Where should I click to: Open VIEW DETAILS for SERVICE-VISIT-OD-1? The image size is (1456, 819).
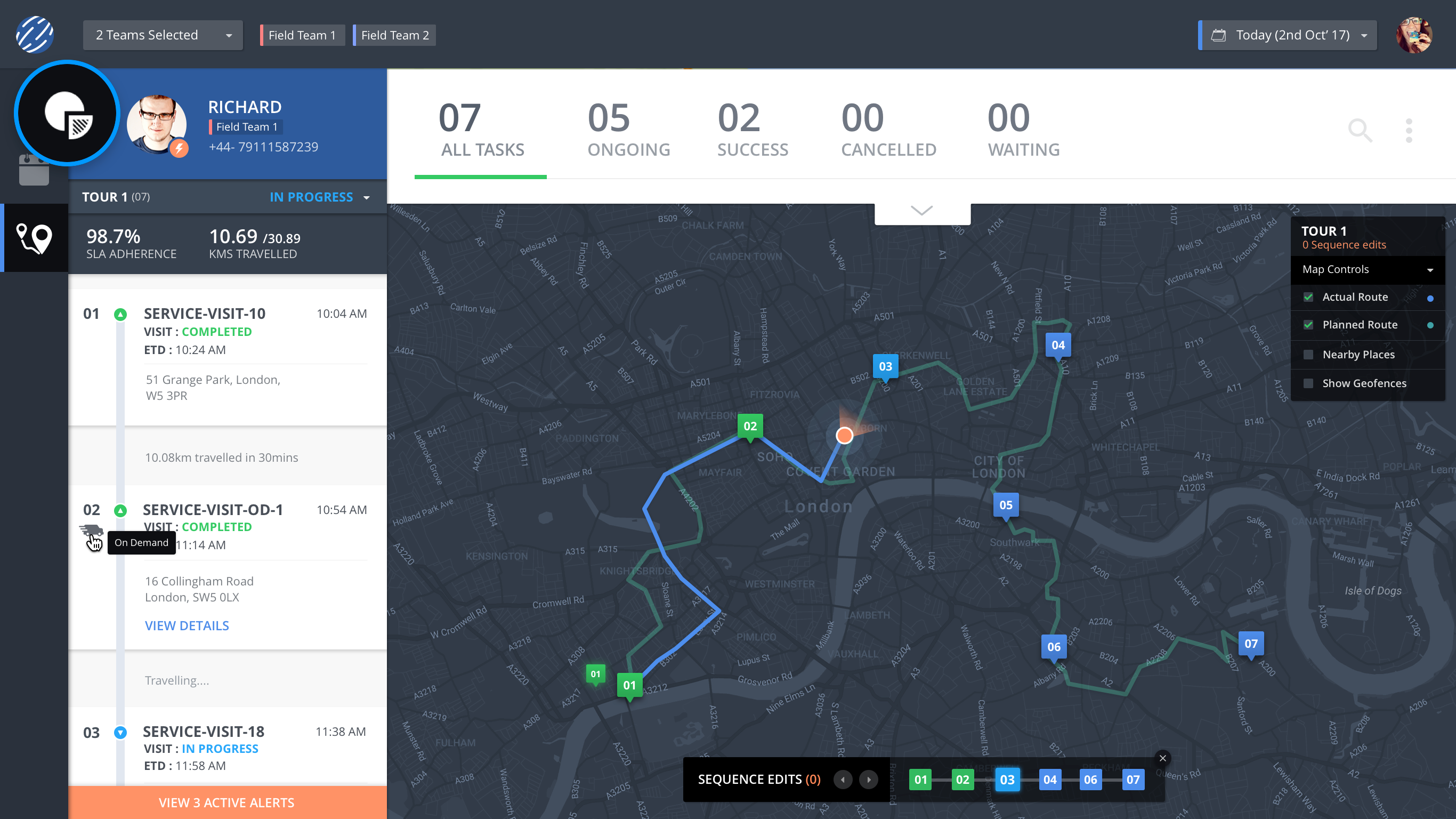click(187, 625)
